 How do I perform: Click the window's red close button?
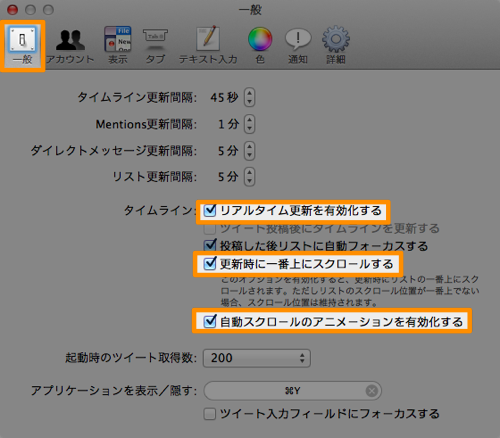(x=13, y=10)
